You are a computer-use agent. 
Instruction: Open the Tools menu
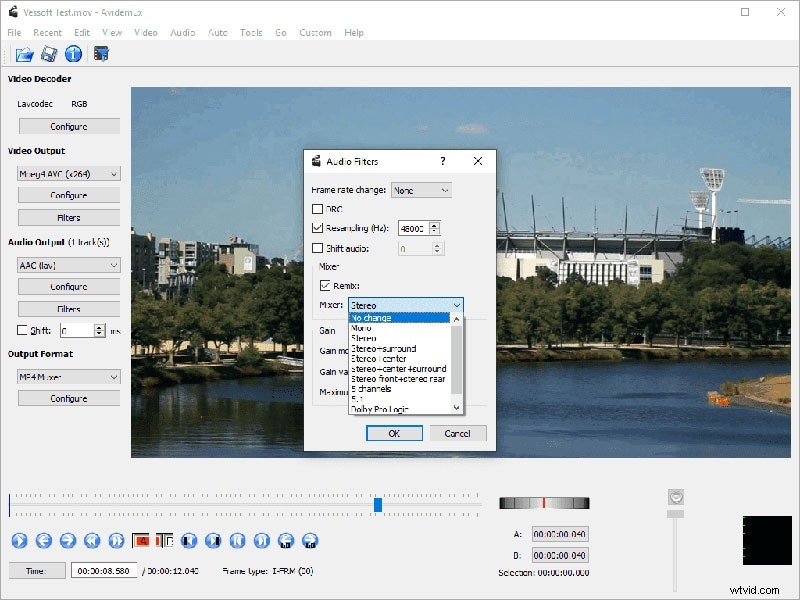pos(250,32)
